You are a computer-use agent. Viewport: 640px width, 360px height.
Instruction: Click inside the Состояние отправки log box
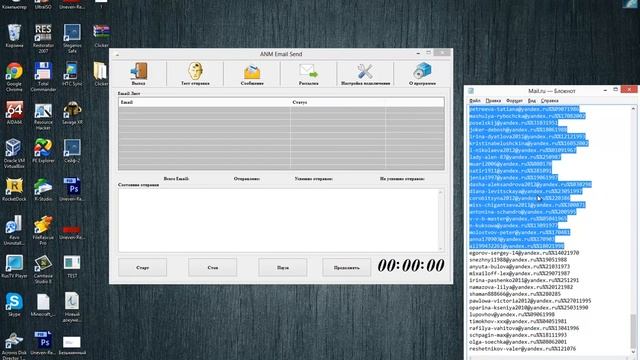(x=278, y=220)
